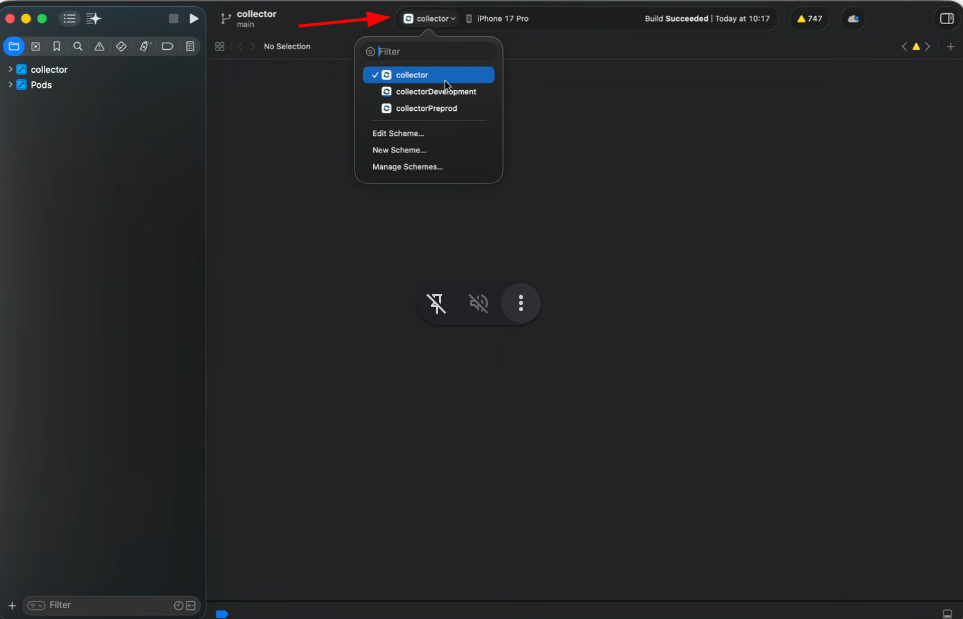Open the Report navigator
The image size is (963, 619).
click(x=189, y=46)
